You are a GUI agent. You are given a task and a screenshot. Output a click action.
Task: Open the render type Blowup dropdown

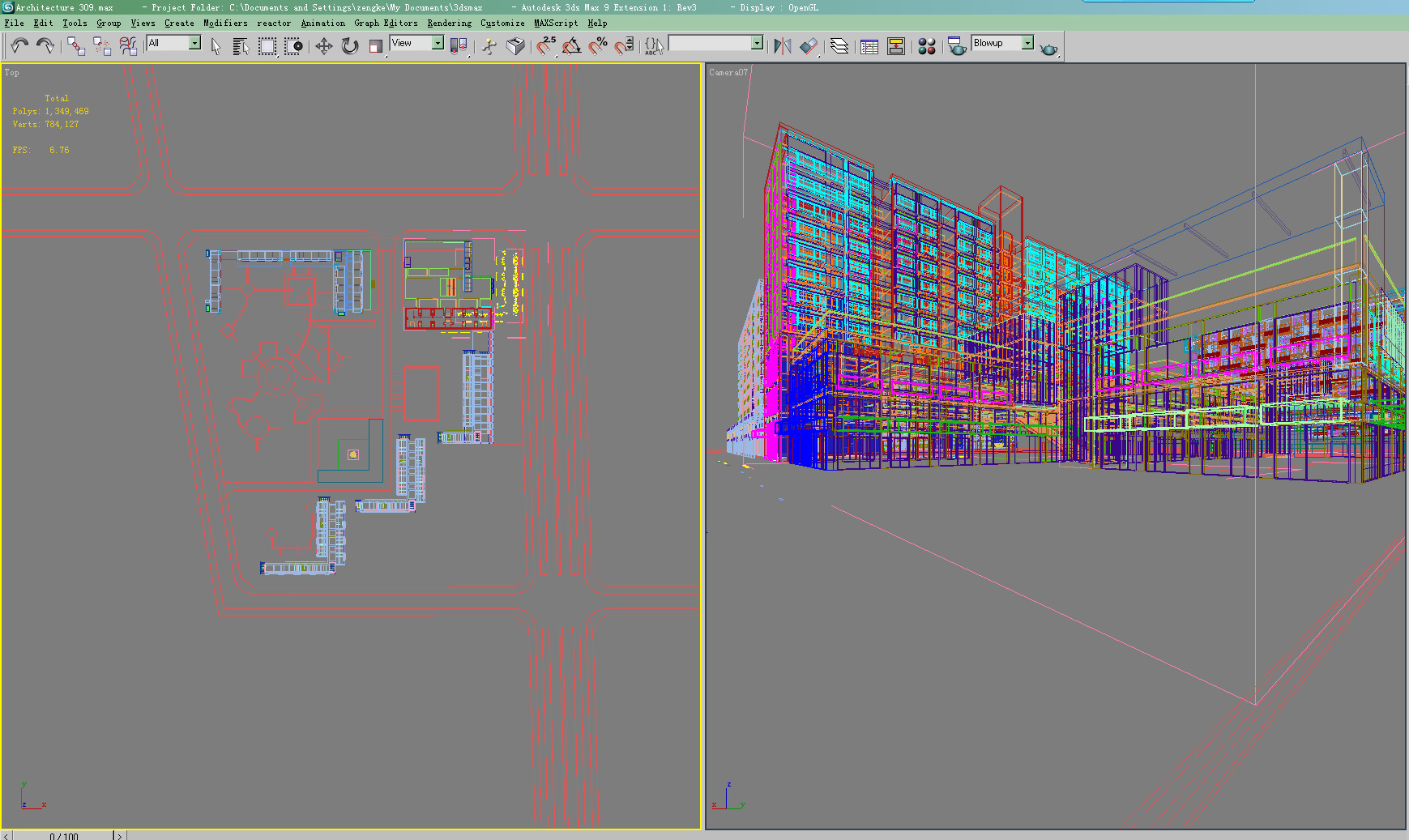click(x=1003, y=43)
